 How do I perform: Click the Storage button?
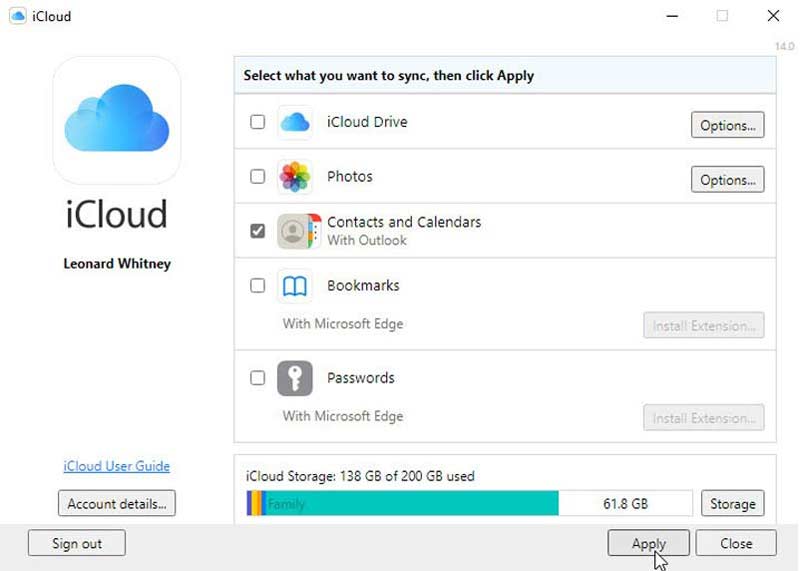732,503
